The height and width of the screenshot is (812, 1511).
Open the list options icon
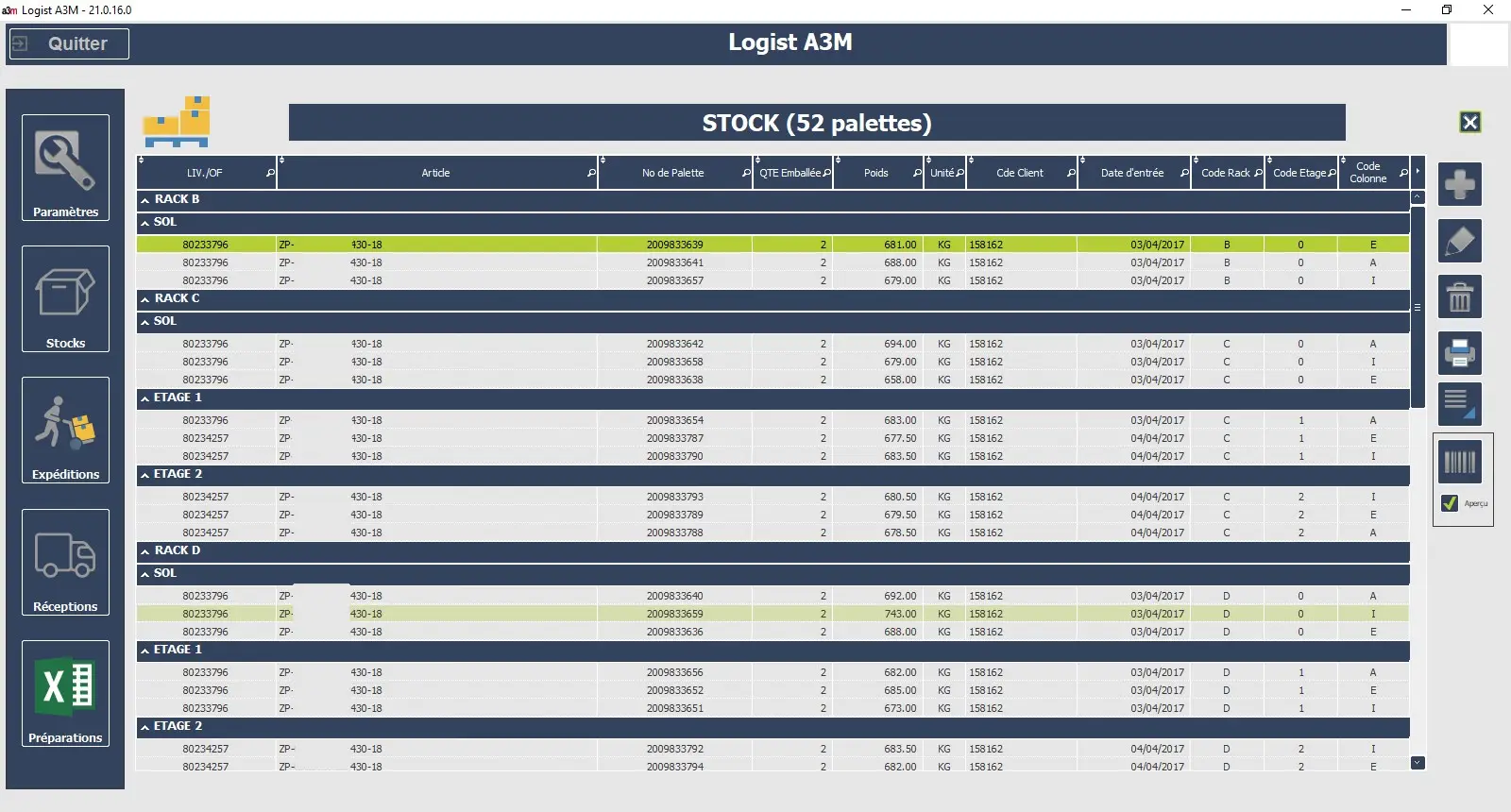pyautogui.click(x=1460, y=404)
